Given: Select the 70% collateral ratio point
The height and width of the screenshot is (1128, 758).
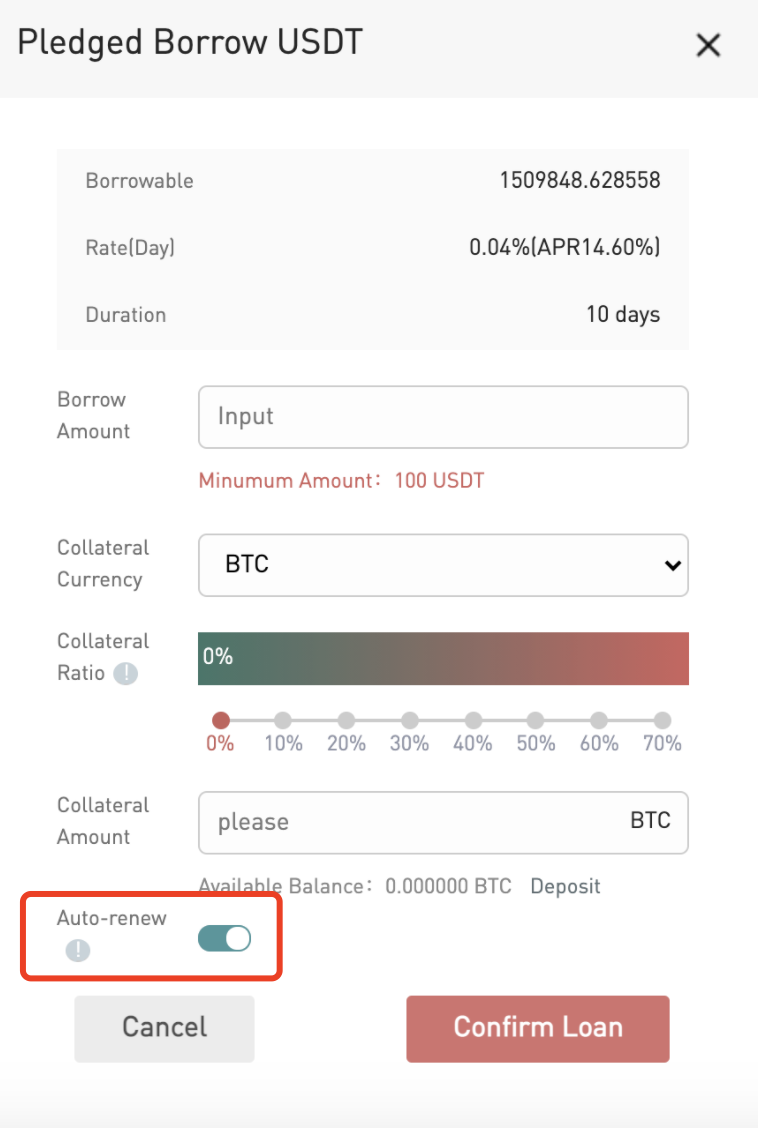Looking at the screenshot, I should [x=662, y=720].
